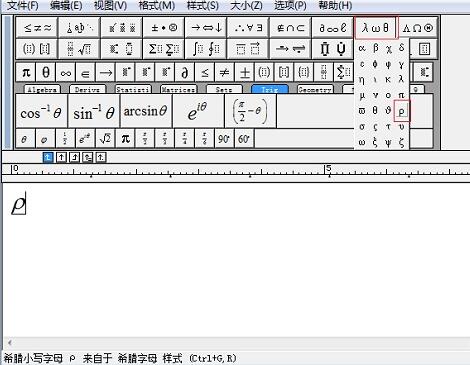Open the logical symbols palette (∴ ∀ ∃)
Viewport: 470px width, 365px height.
(248, 28)
